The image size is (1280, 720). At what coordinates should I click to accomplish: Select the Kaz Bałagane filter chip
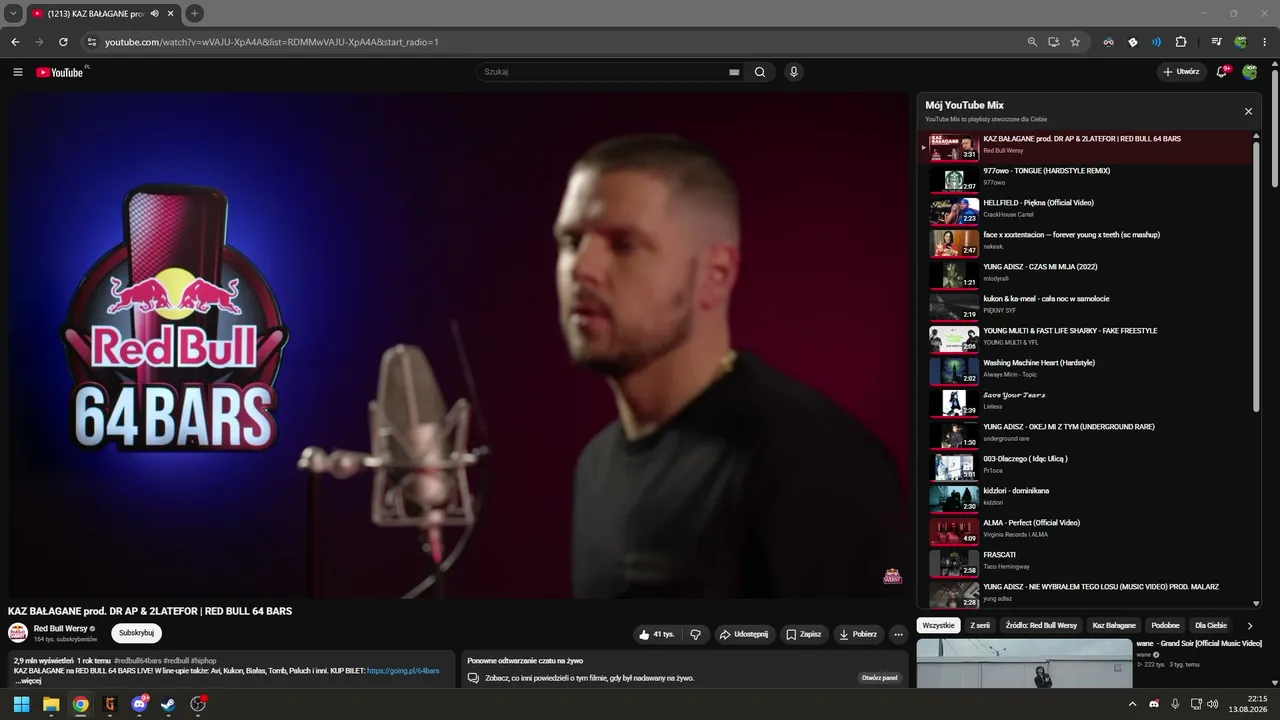[1114, 625]
